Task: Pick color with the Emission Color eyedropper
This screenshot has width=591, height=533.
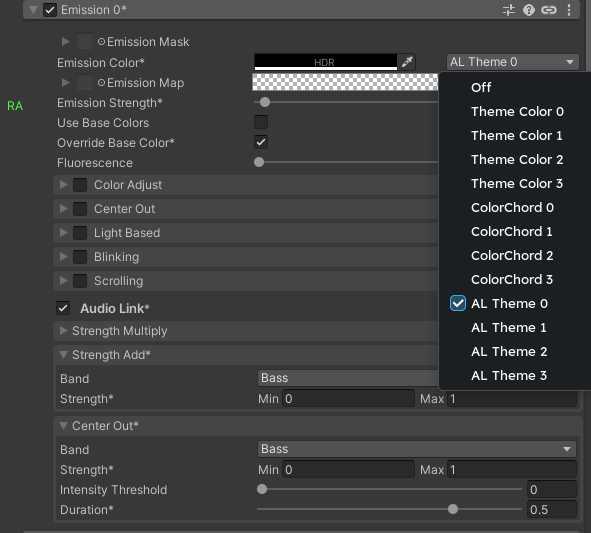Action: 407,62
